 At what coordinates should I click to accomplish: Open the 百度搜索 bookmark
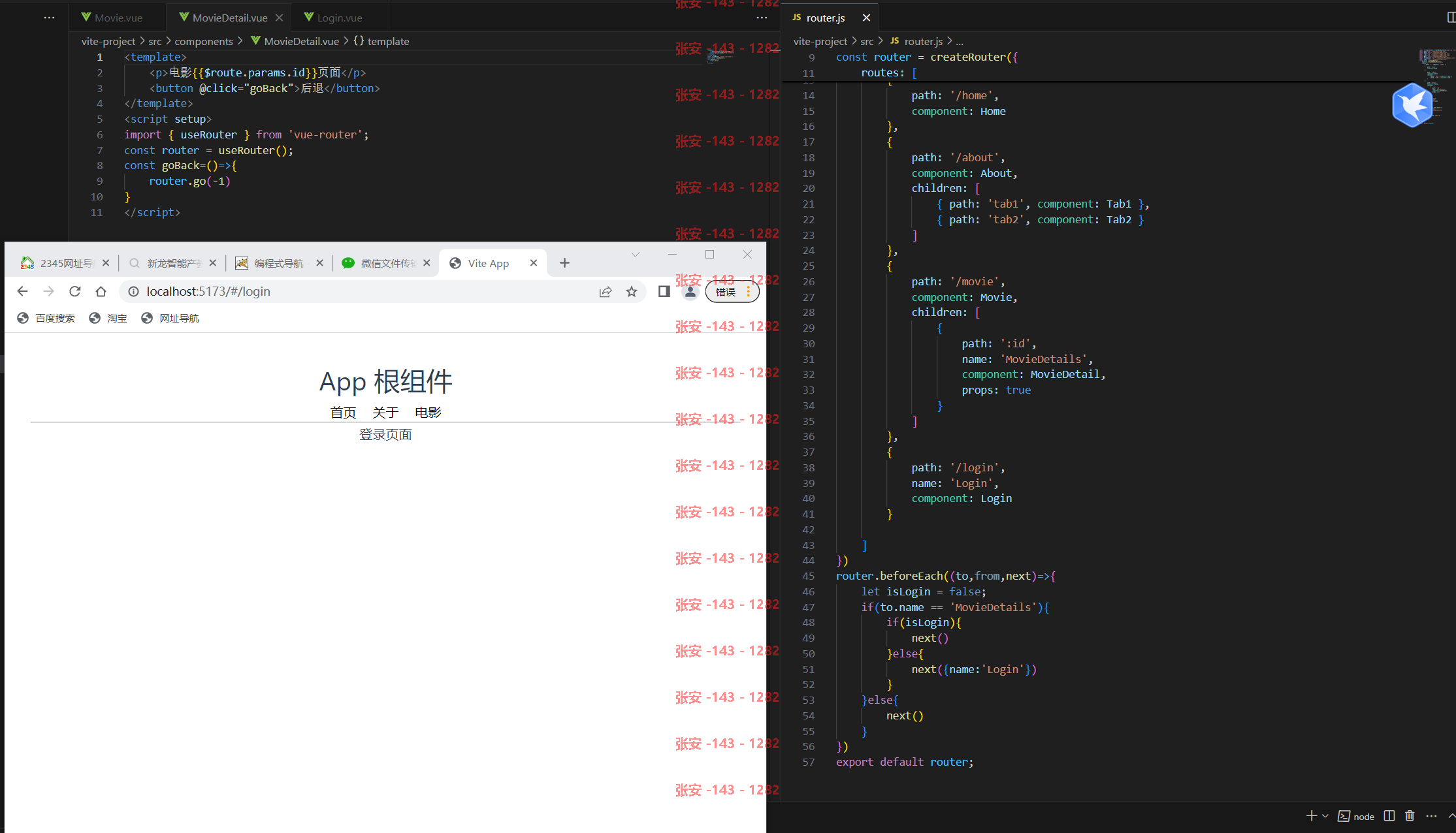(x=46, y=318)
